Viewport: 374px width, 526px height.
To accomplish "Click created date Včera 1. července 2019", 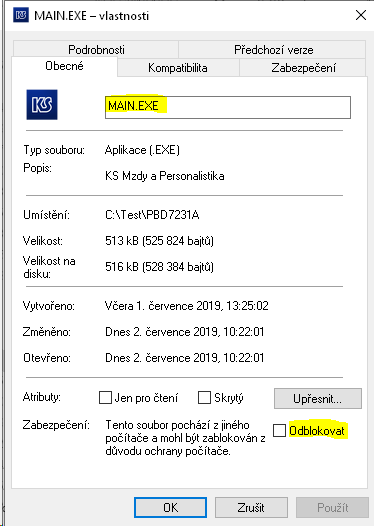I will (x=186, y=306).
